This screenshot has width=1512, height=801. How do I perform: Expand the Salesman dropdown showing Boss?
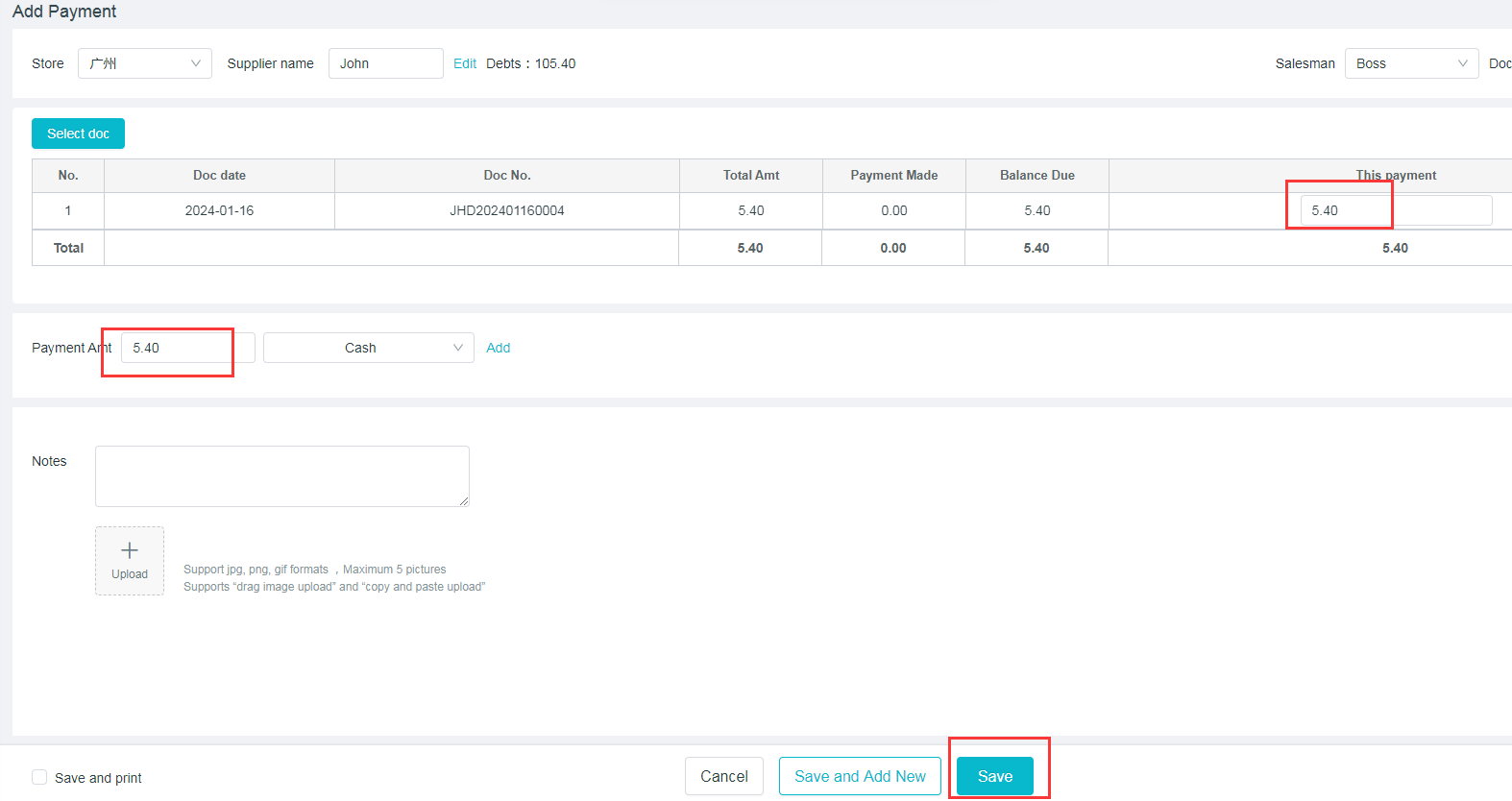(x=1410, y=63)
